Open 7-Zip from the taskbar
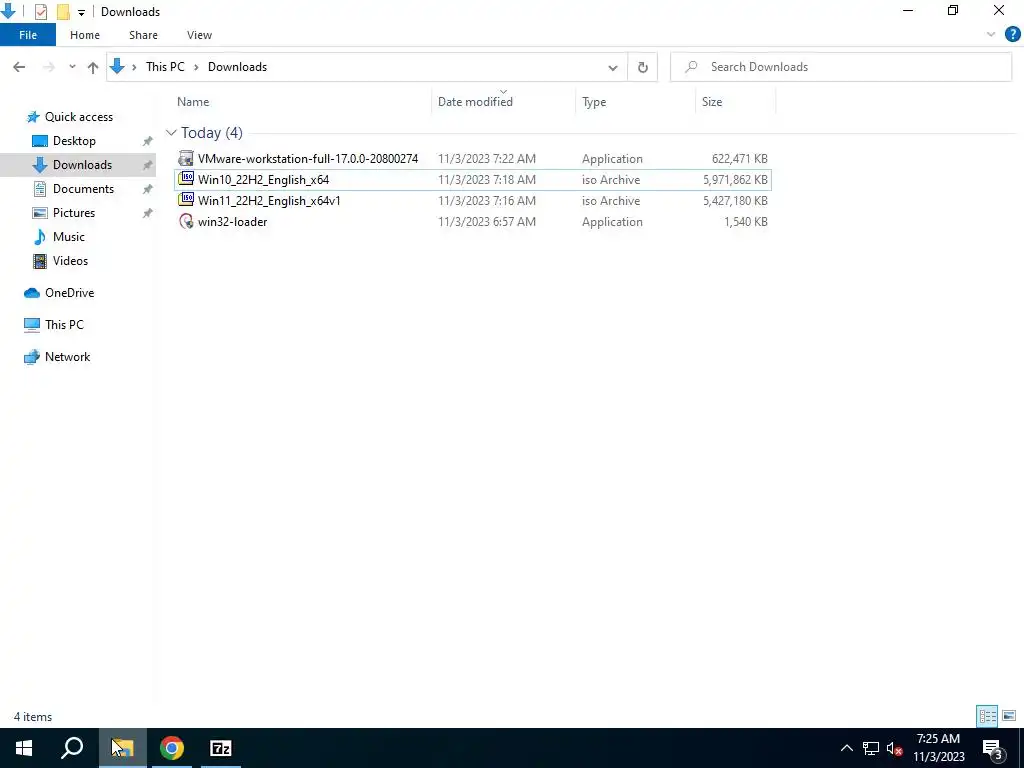The image size is (1024, 768). click(221, 748)
